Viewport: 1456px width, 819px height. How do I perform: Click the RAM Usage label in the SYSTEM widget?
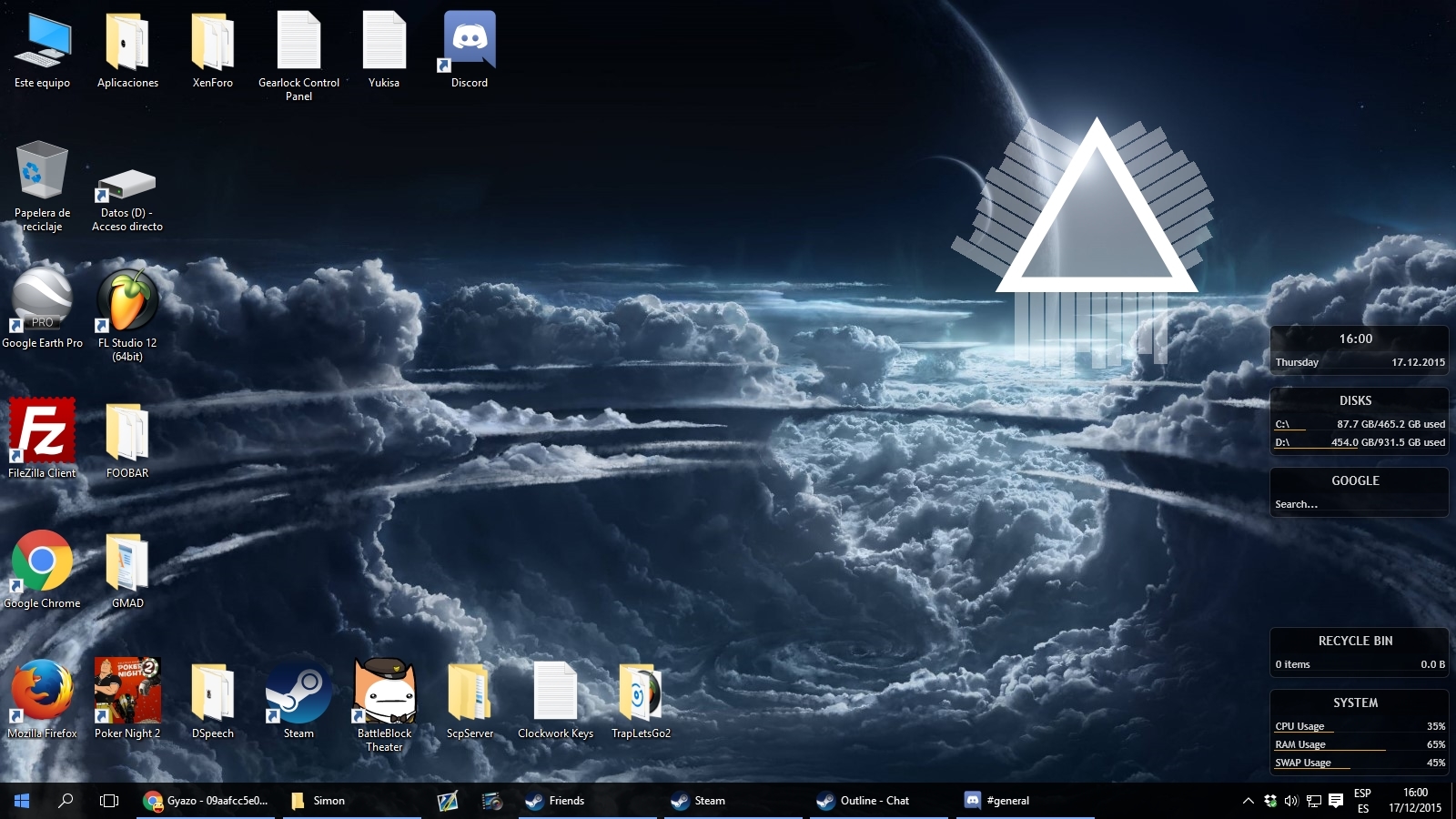(x=1300, y=744)
